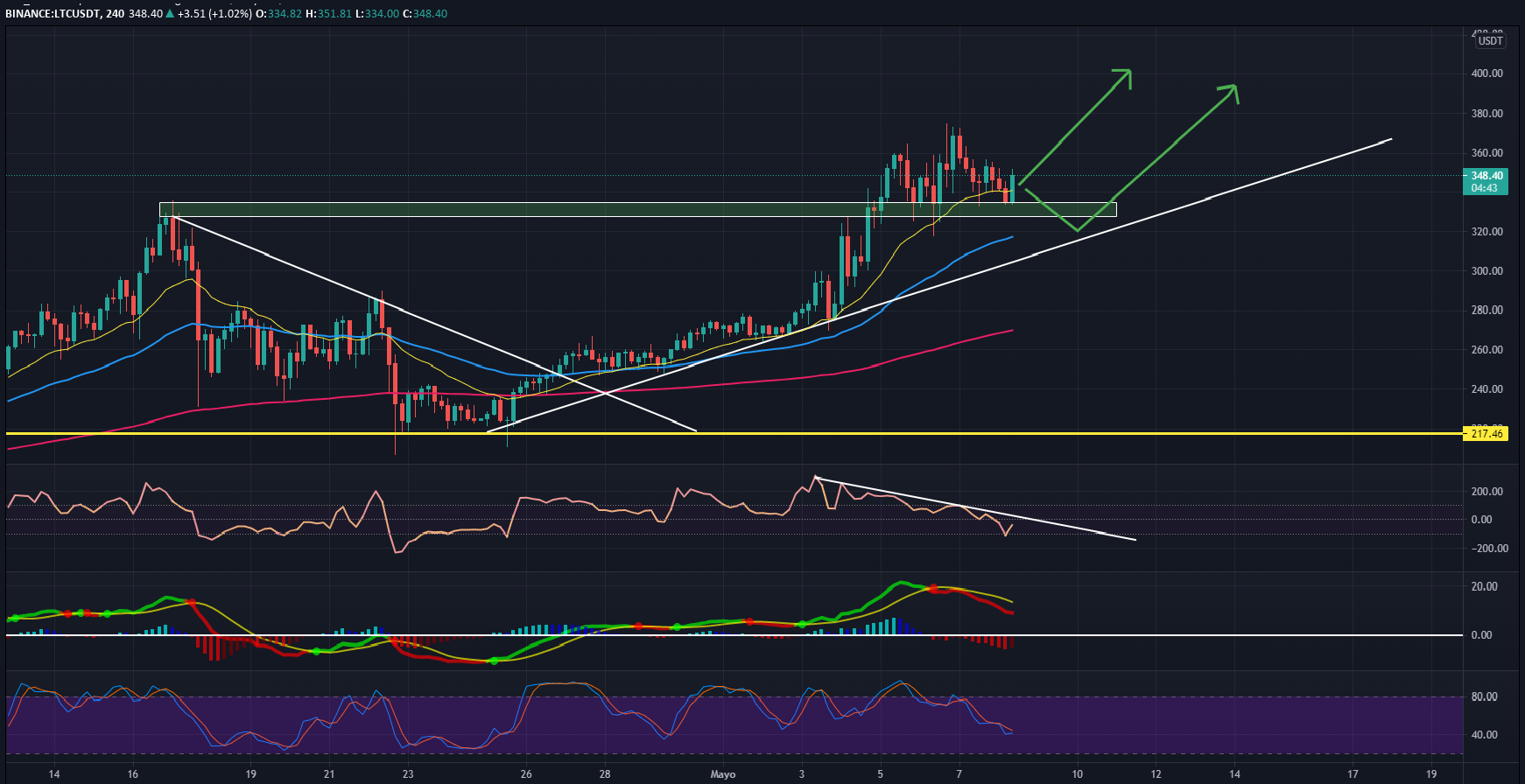
Task: Click the 40.00 label on the stochastic scale
Action: [x=1485, y=735]
